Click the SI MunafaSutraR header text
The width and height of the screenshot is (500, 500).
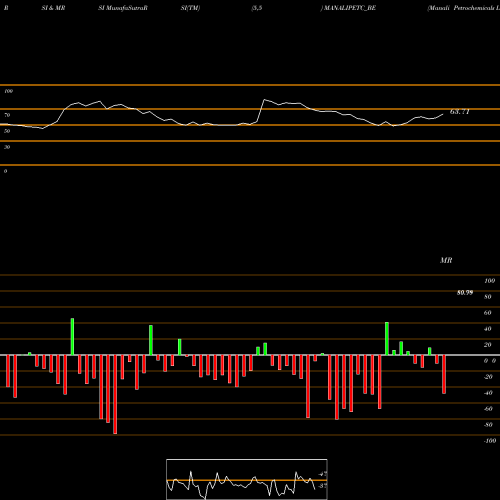pos(123,8)
